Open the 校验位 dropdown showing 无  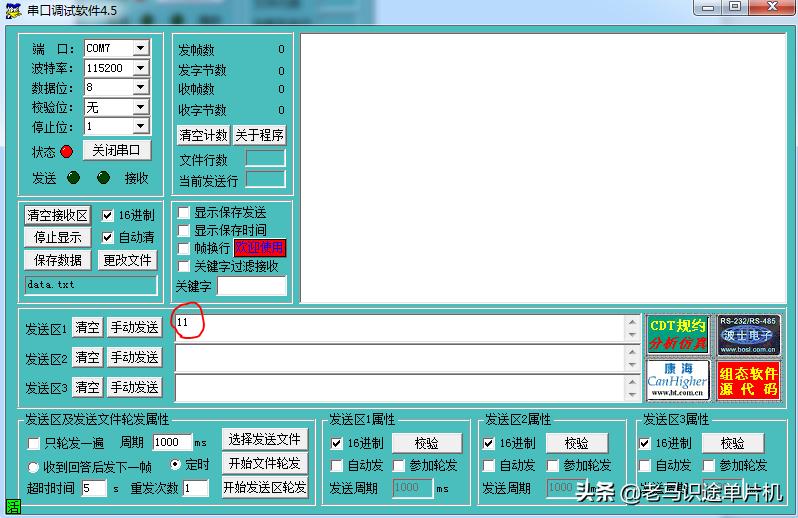(140, 107)
